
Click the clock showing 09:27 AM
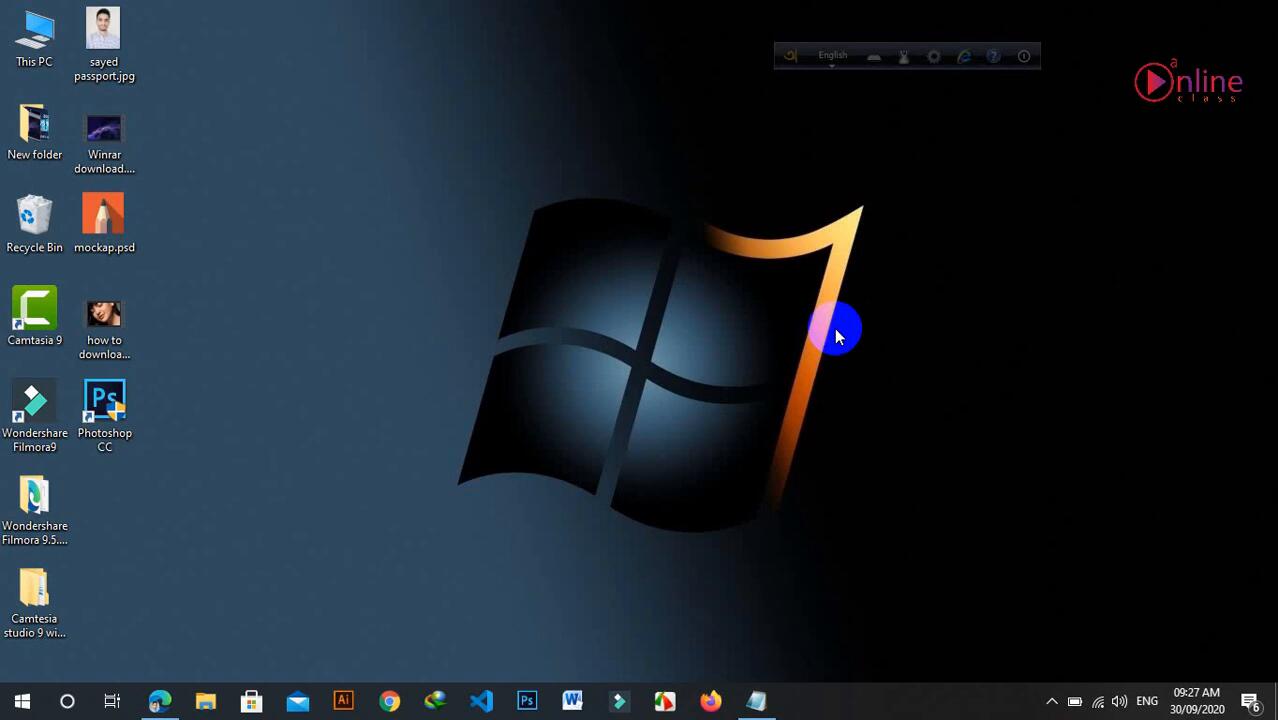click(x=1196, y=701)
